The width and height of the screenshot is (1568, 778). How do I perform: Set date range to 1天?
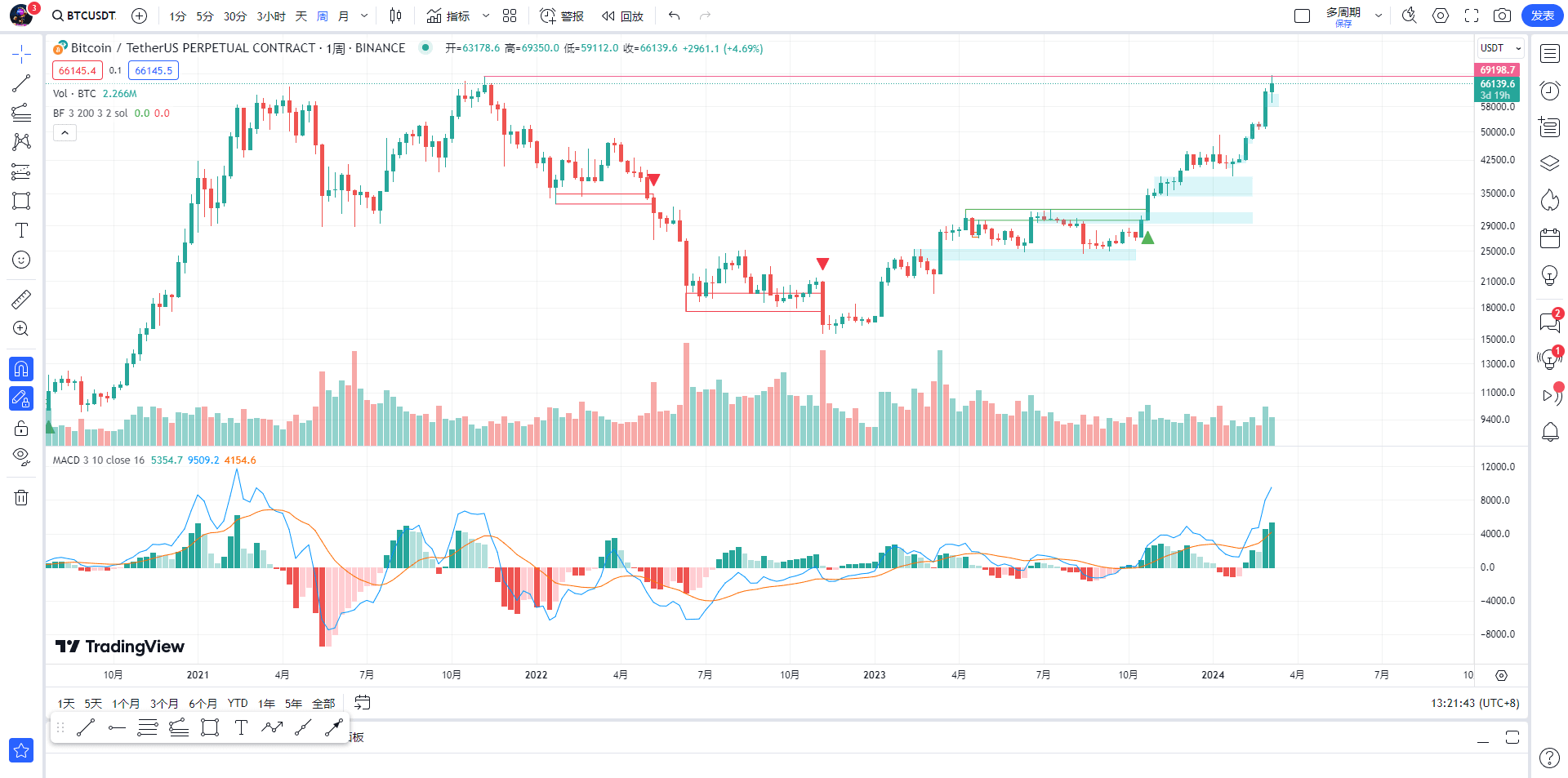[x=66, y=704]
